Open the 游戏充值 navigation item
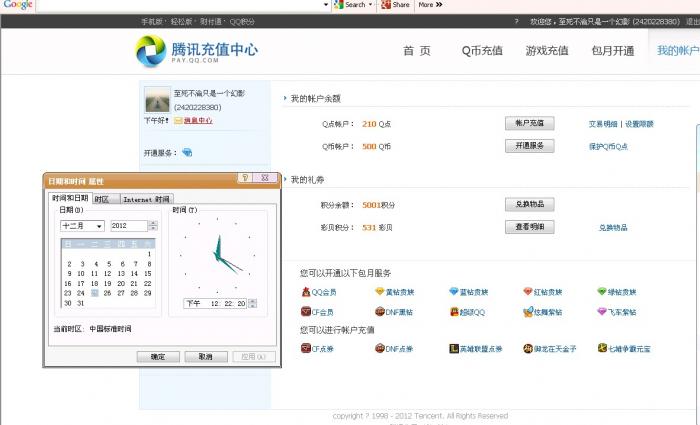 547,51
